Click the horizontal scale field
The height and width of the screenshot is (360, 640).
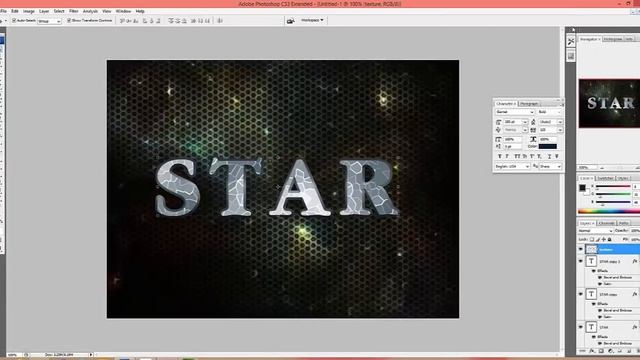point(548,140)
